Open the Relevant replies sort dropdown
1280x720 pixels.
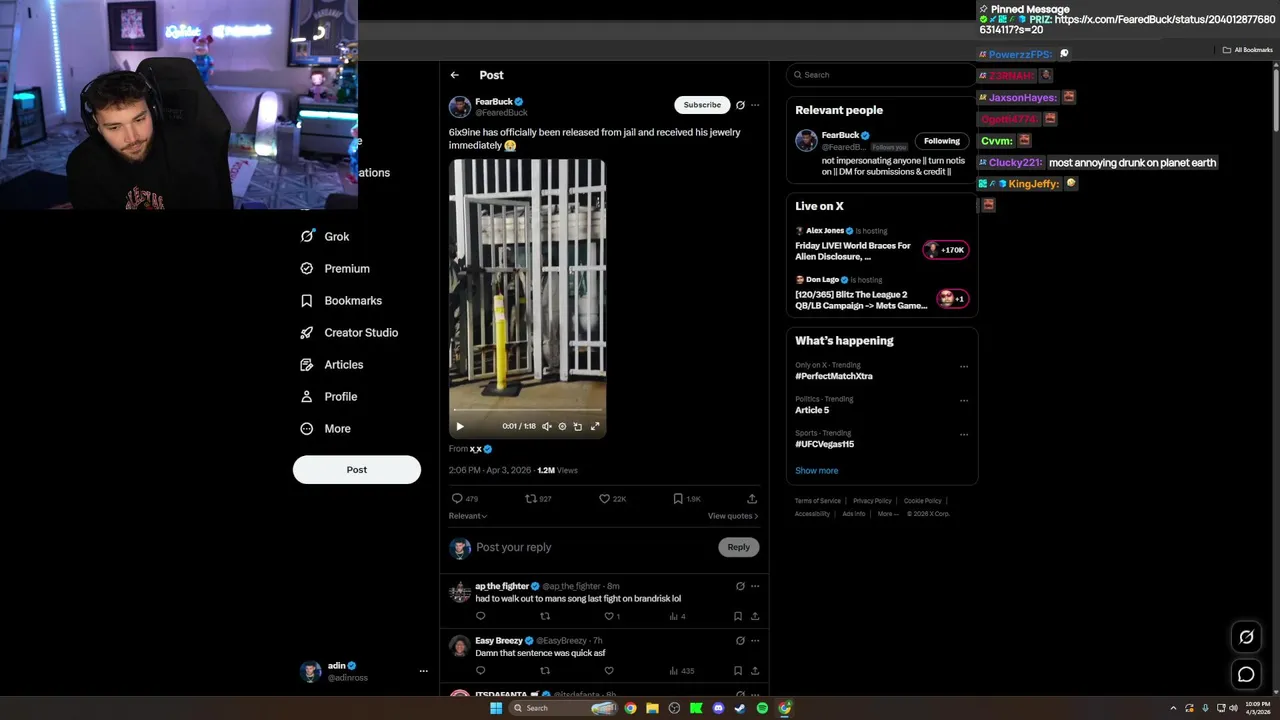pos(468,516)
